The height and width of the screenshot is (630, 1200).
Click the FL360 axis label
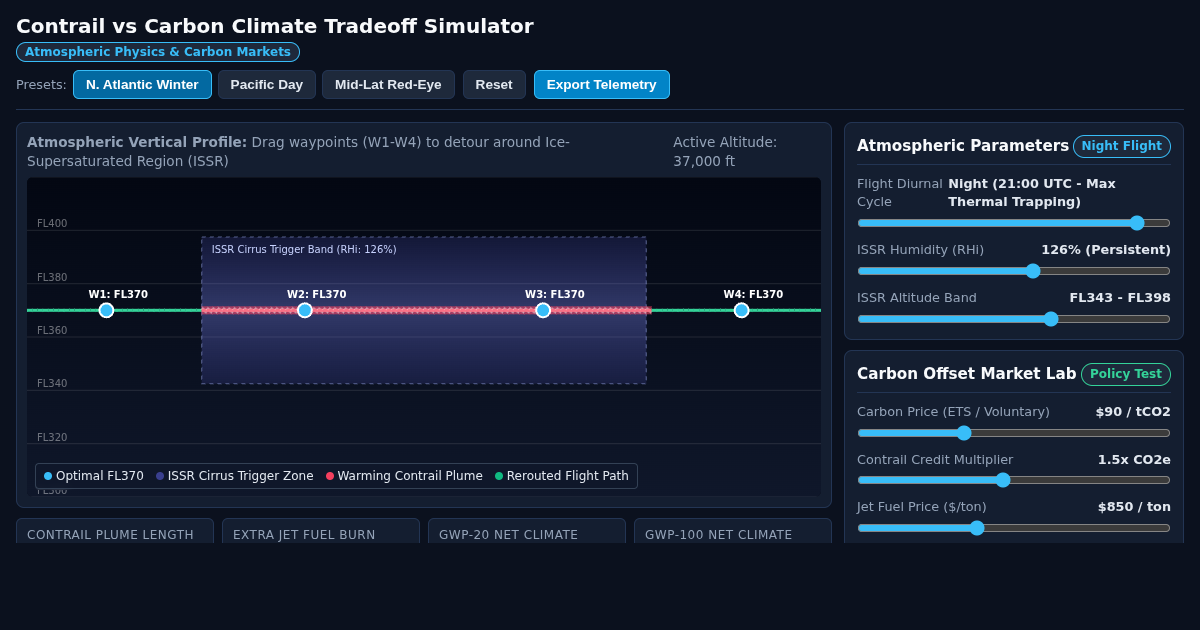52,330
